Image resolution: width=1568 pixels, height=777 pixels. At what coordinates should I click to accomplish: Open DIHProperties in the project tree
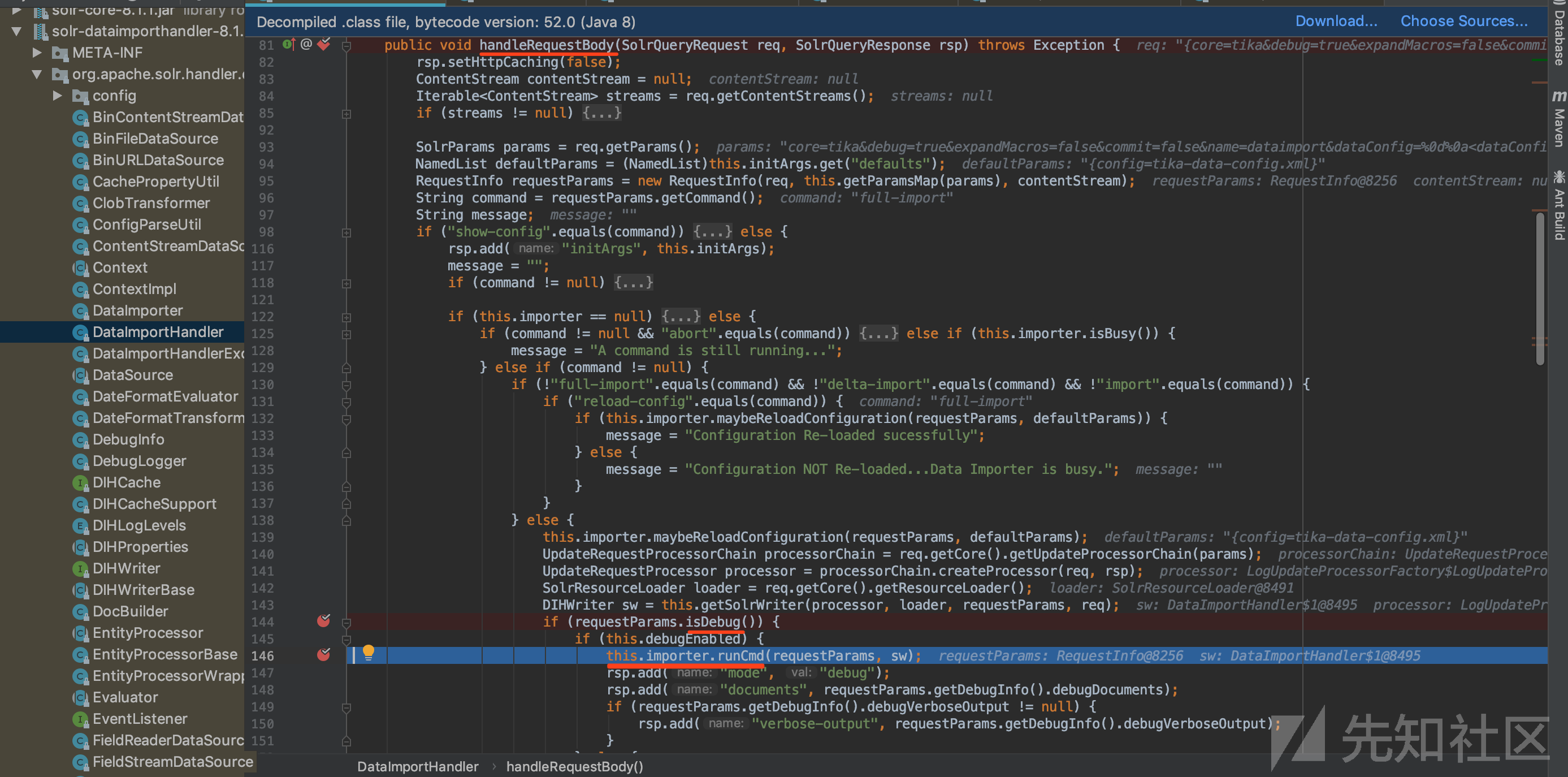[x=141, y=547]
